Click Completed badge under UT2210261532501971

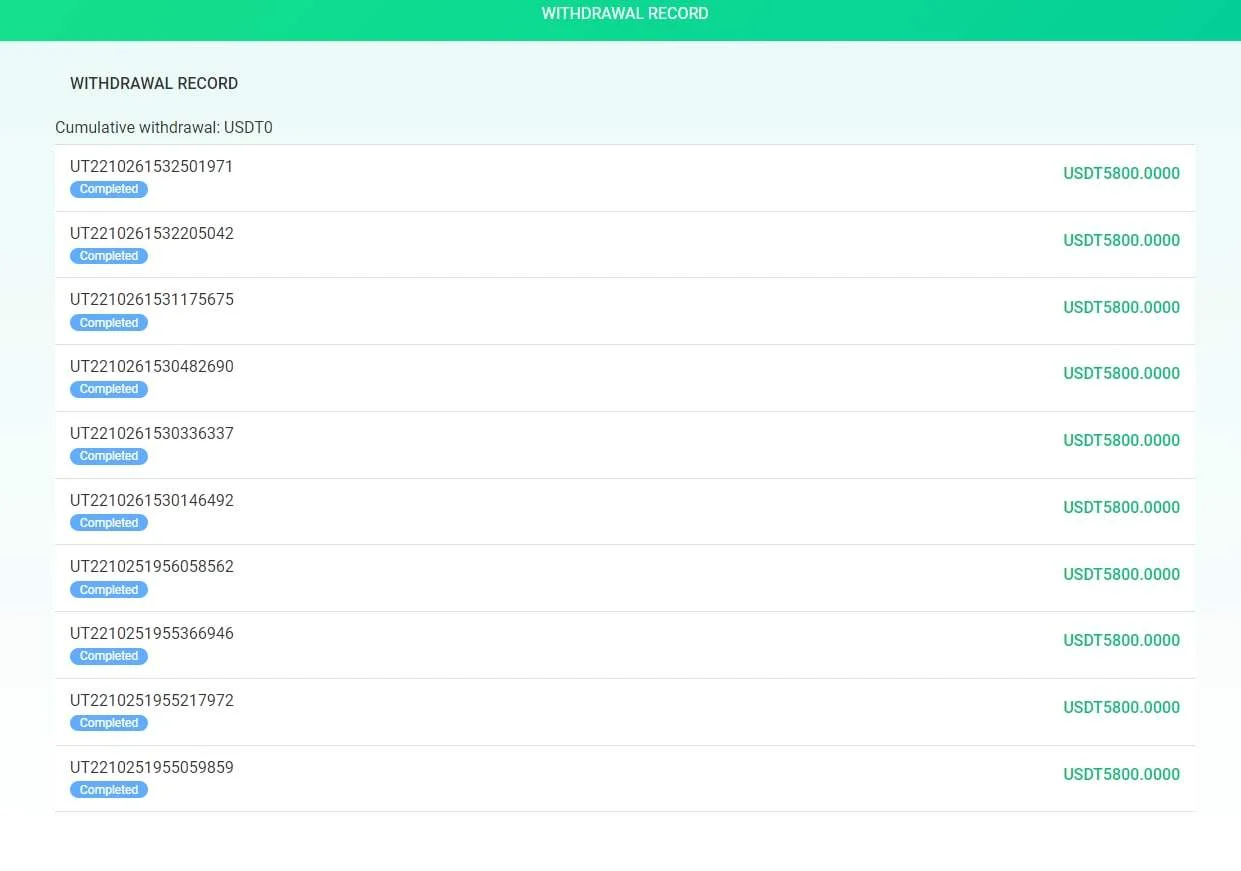point(109,189)
